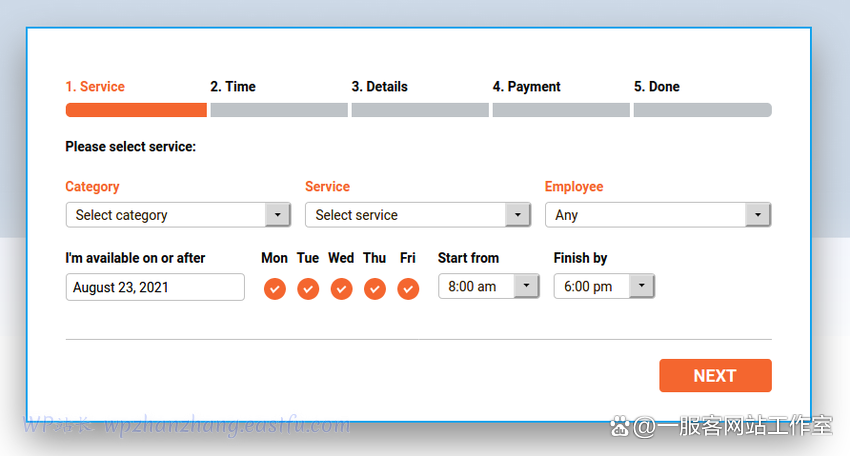Open the Select category dropdown
Viewport: 850px width, 456px height.
pos(178,215)
